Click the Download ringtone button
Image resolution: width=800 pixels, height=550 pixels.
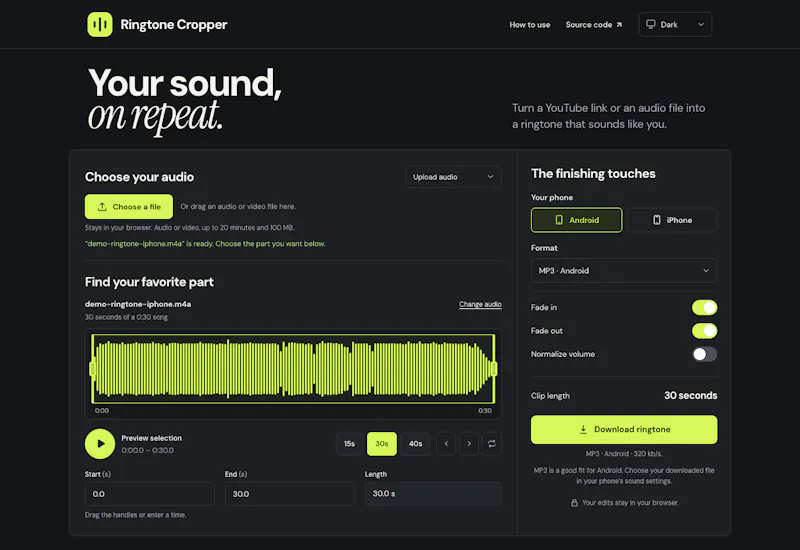tap(624, 430)
